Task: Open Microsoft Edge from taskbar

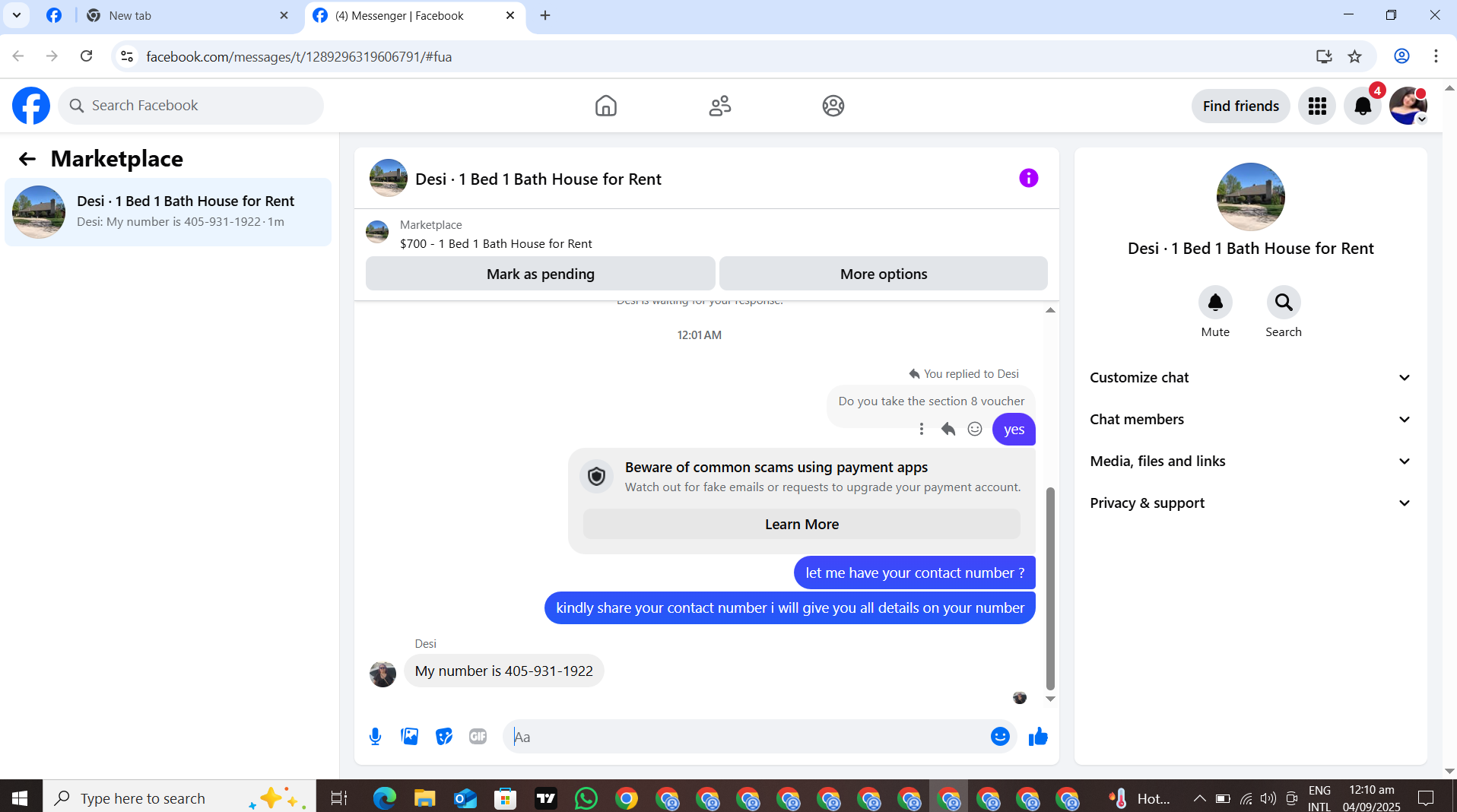Action: click(x=385, y=798)
